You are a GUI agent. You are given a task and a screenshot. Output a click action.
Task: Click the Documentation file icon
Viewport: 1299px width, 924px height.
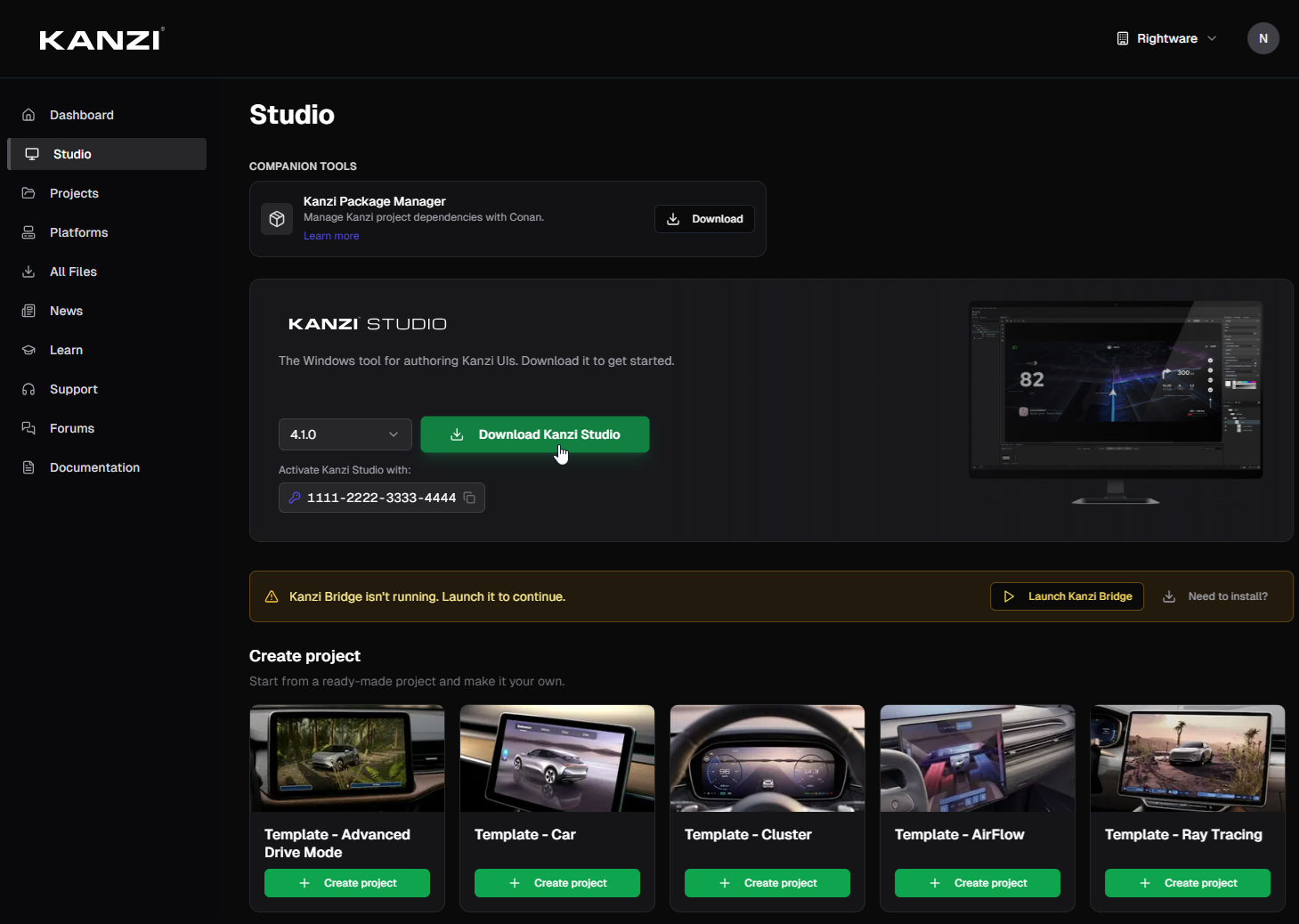(28, 467)
